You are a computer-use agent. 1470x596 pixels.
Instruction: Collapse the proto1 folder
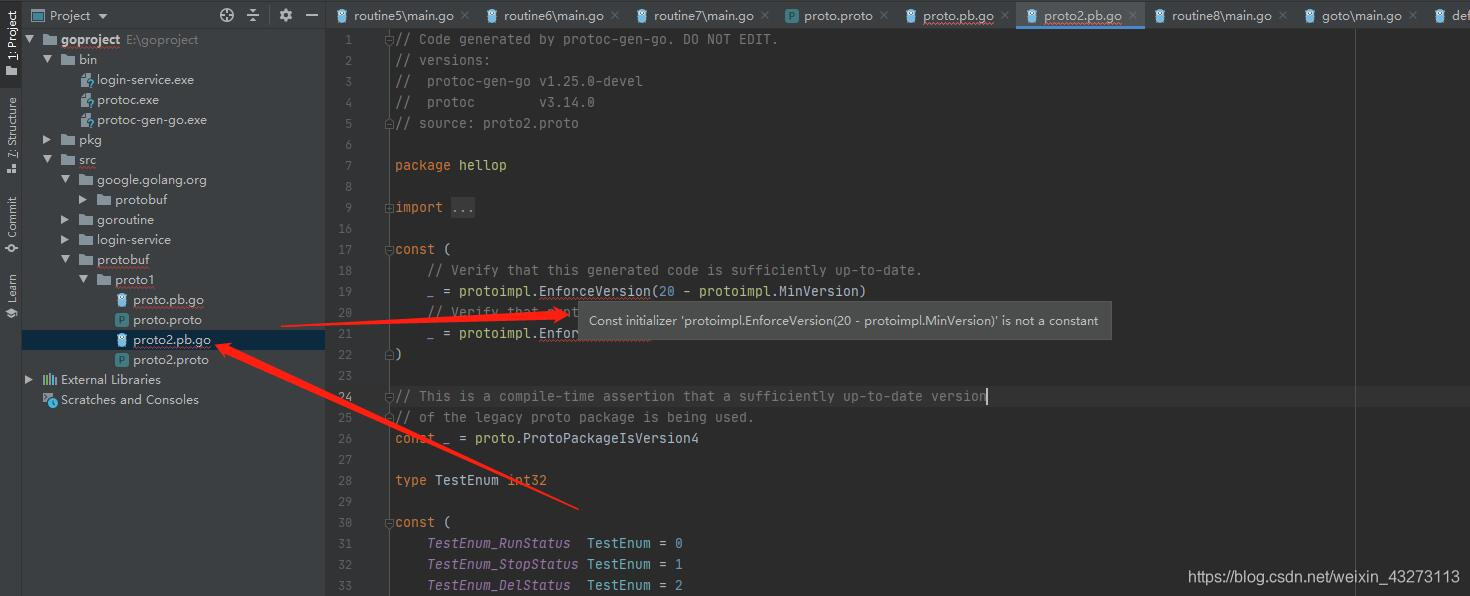pyautogui.click(x=83, y=280)
